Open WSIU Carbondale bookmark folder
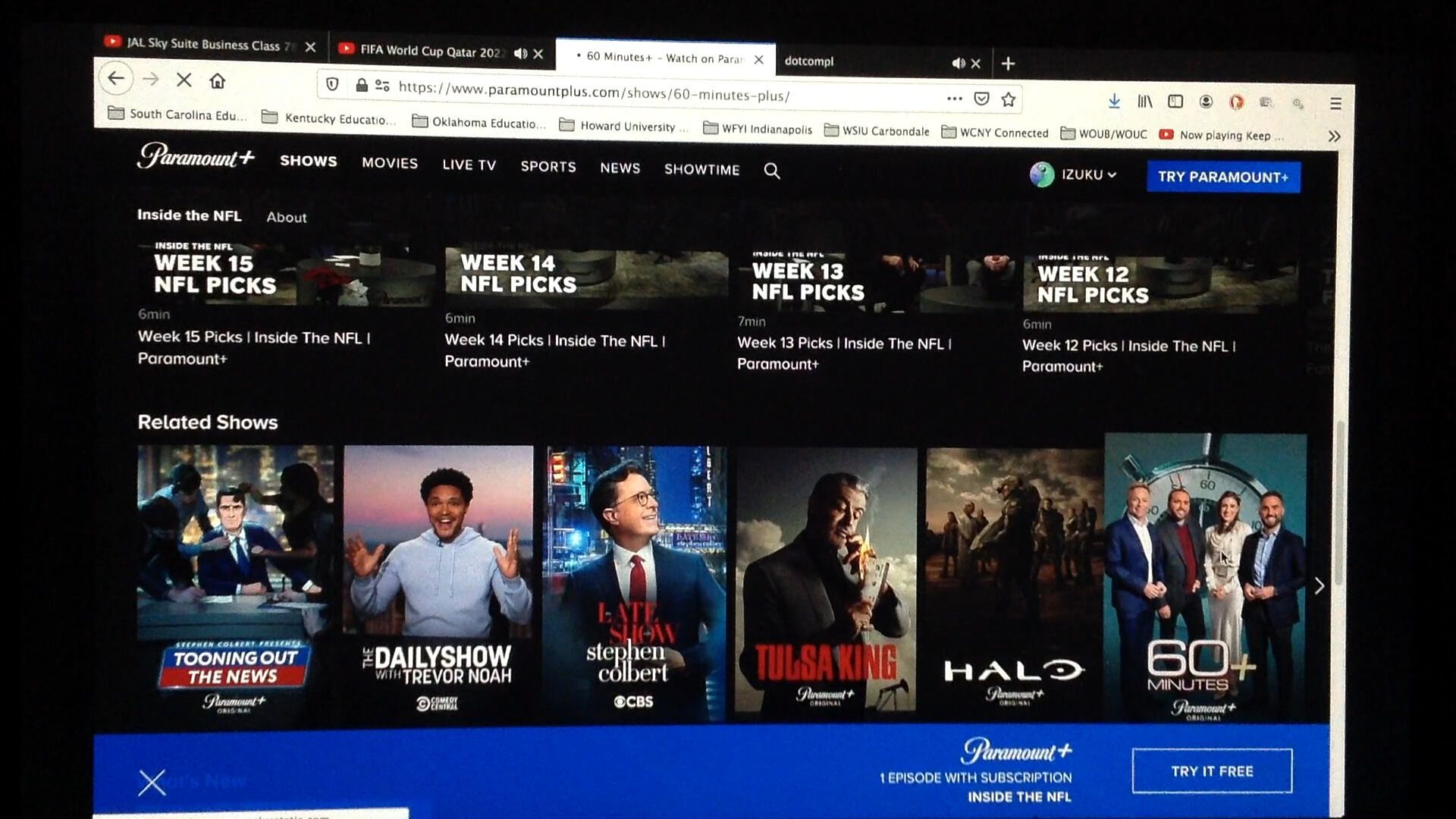The height and width of the screenshot is (819, 1456). coord(876,131)
